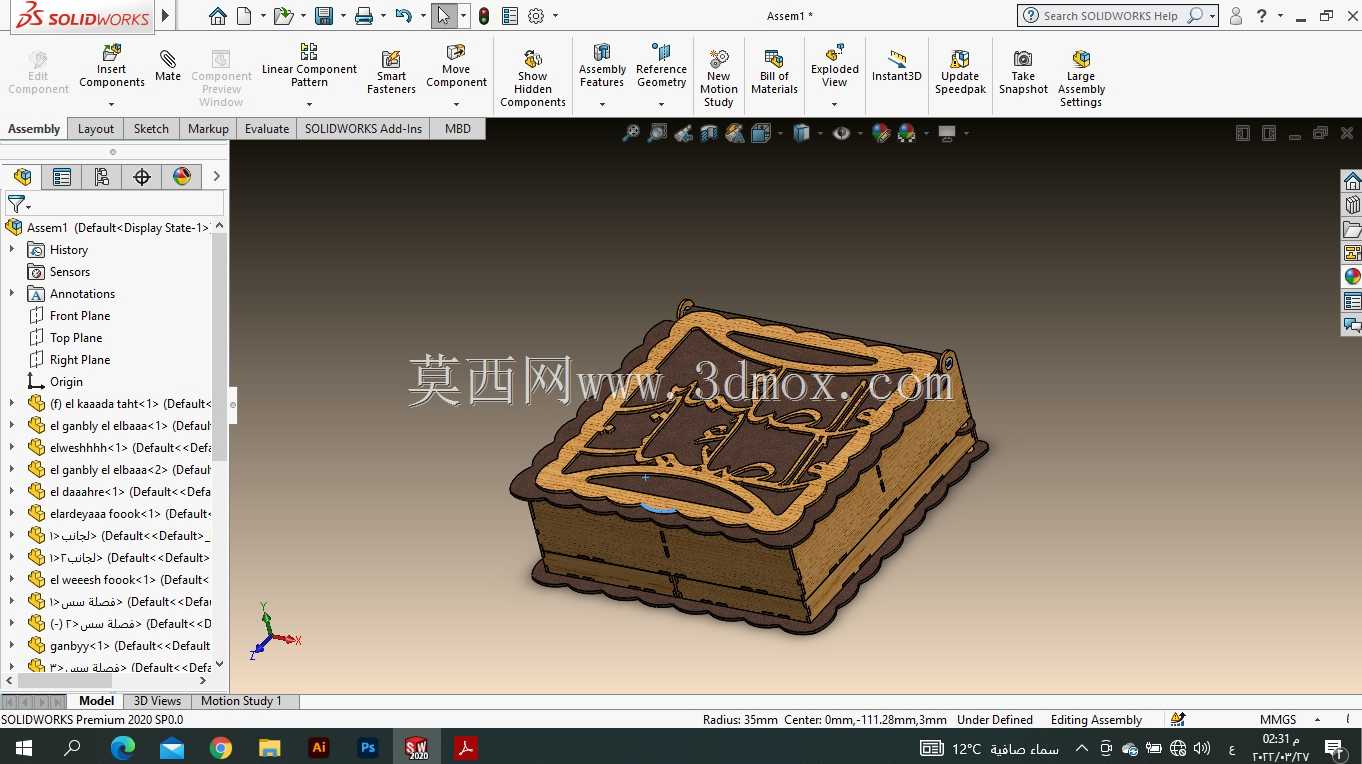Select the Mate tool
This screenshot has width=1362, height=764.
(x=168, y=65)
